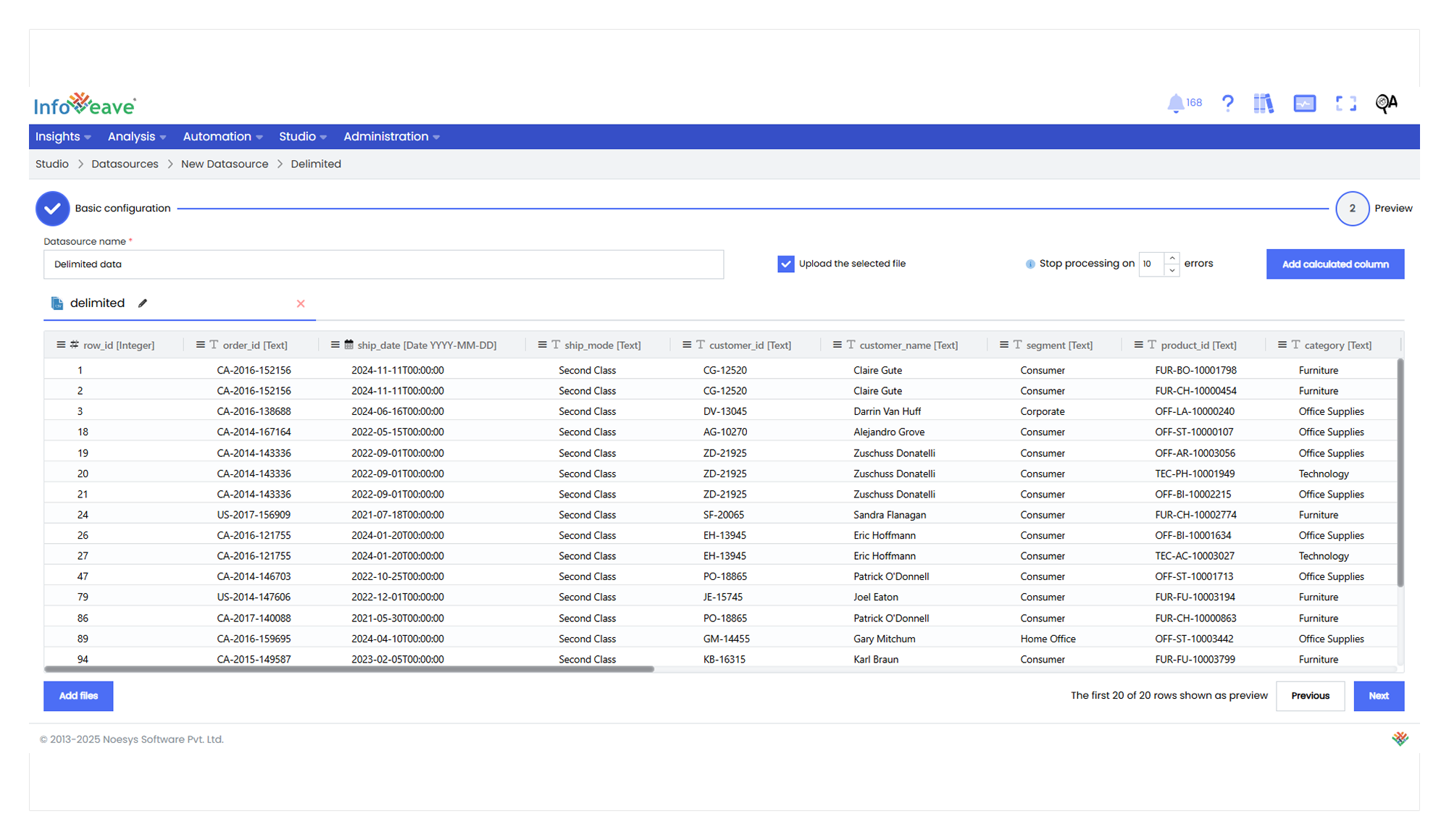Select cell 2021-05-30T00:00:00

point(398,618)
